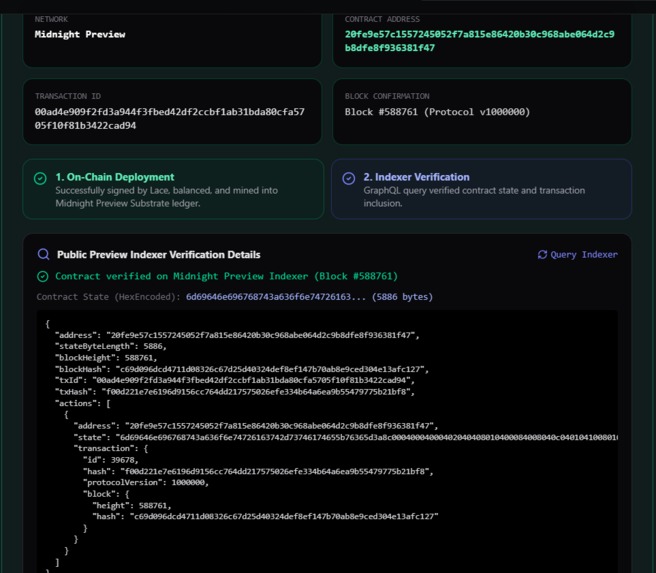Click the BLOCK CONFIRMATION label

click(x=387, y=96)
